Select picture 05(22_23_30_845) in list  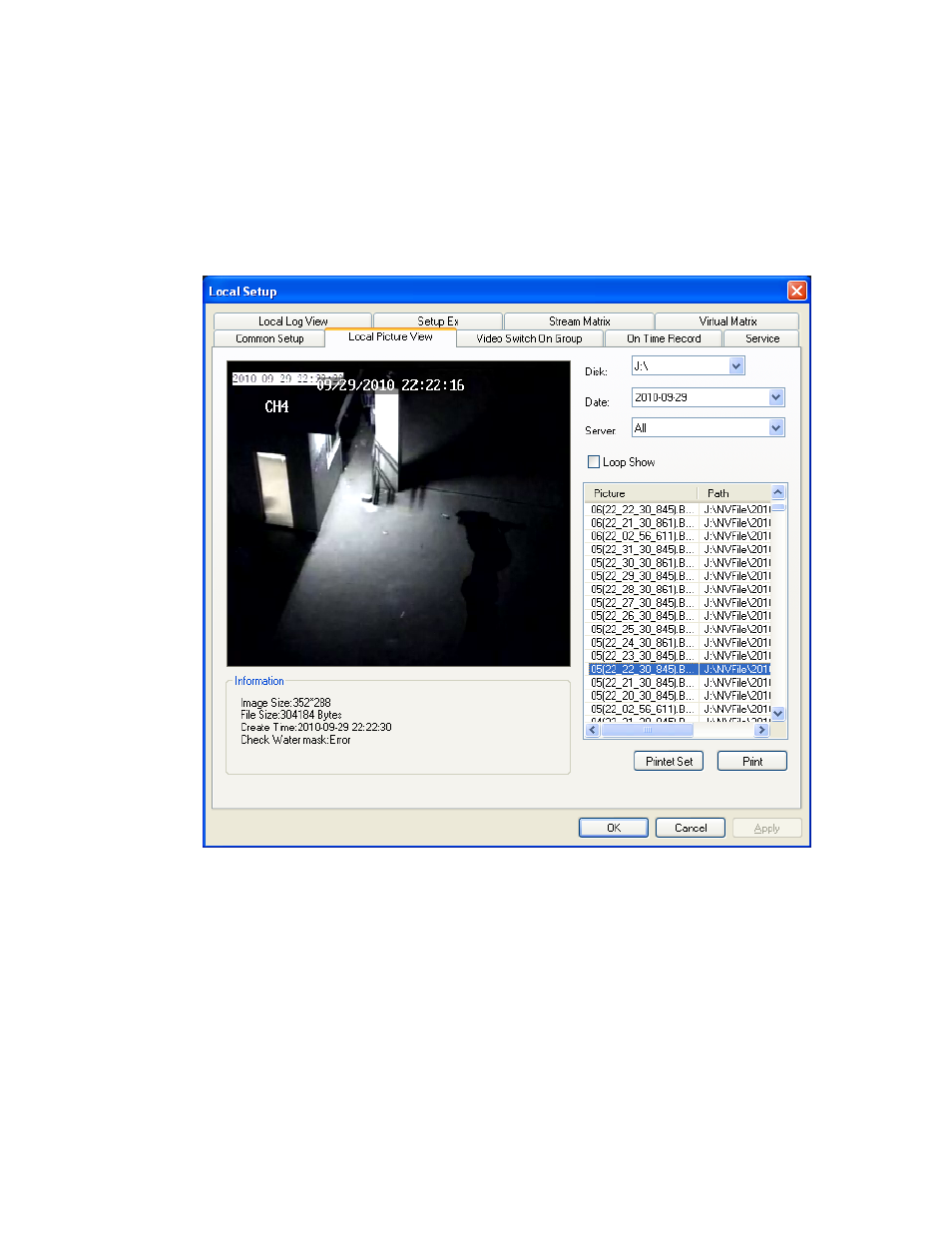[679, 656]
